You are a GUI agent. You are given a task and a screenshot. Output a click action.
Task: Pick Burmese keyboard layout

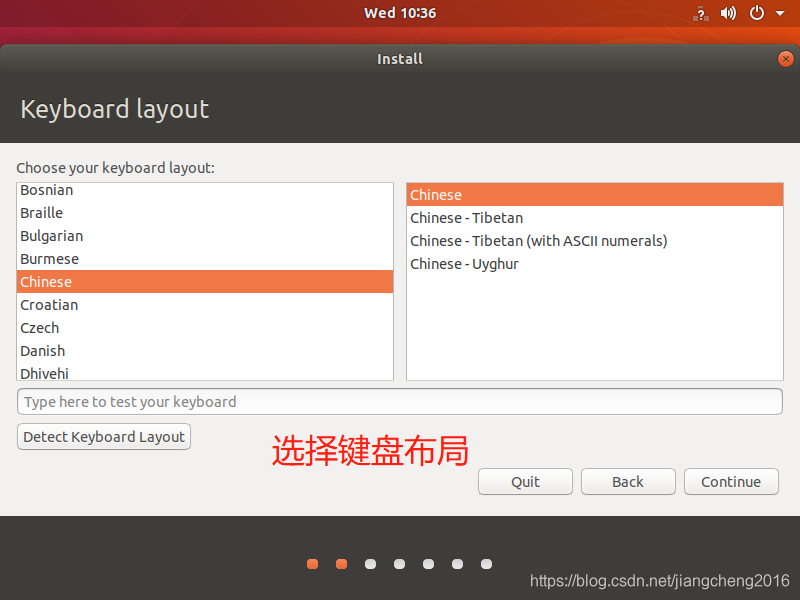coord(205,259)
